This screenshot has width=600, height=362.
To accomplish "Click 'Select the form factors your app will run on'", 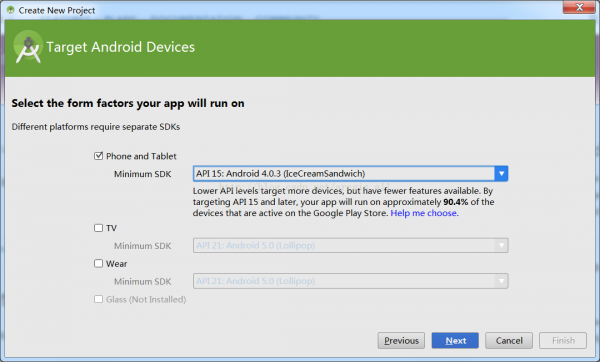I will coord(128,103).
